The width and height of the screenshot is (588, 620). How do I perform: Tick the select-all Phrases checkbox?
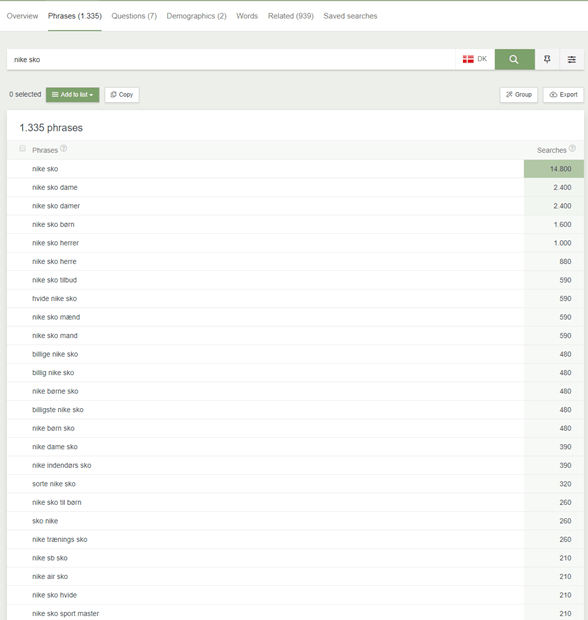tap(23, 149)
